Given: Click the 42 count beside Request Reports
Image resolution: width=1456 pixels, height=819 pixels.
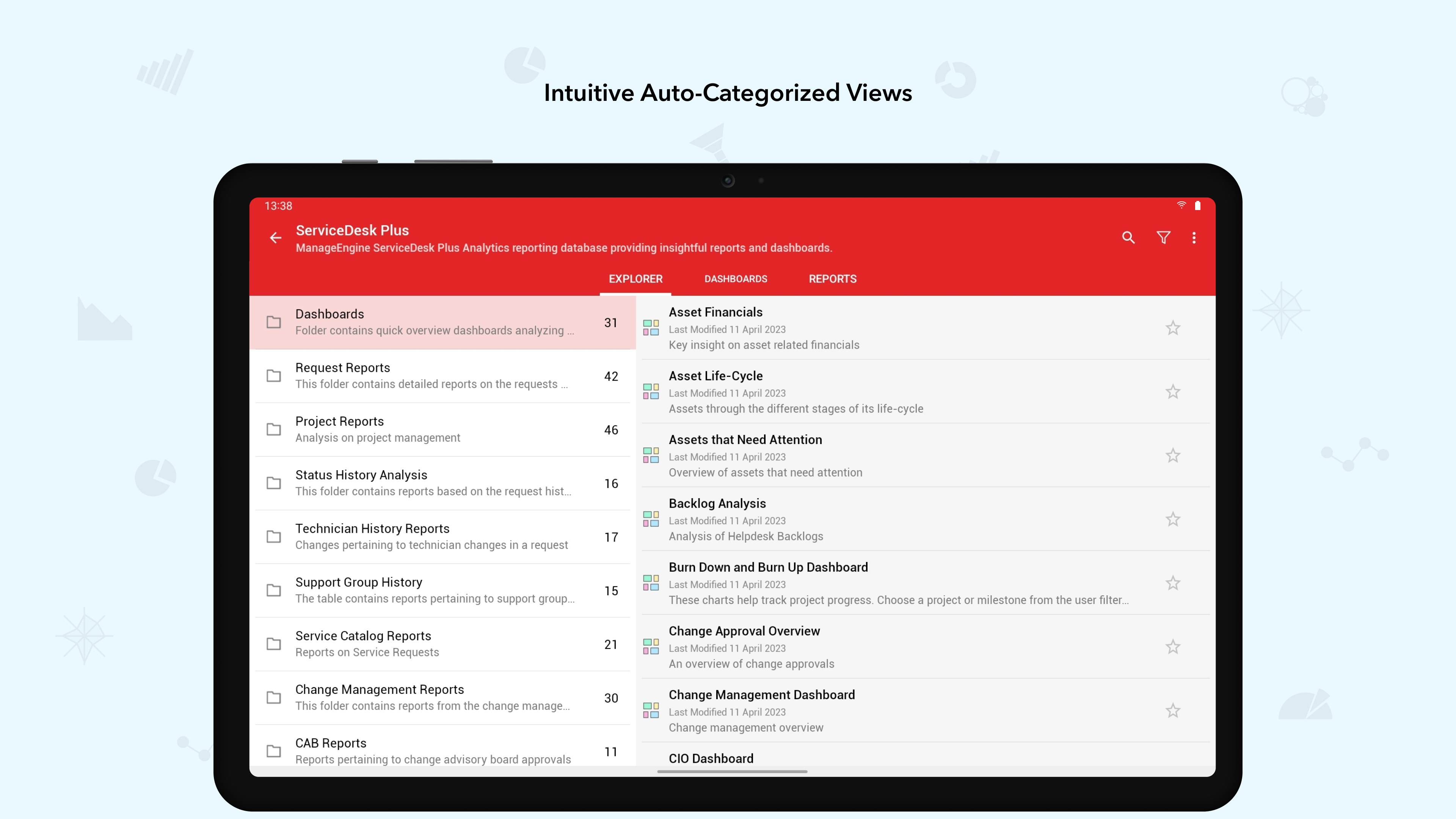Looking at the screenshot, I should tap(611, 377).
